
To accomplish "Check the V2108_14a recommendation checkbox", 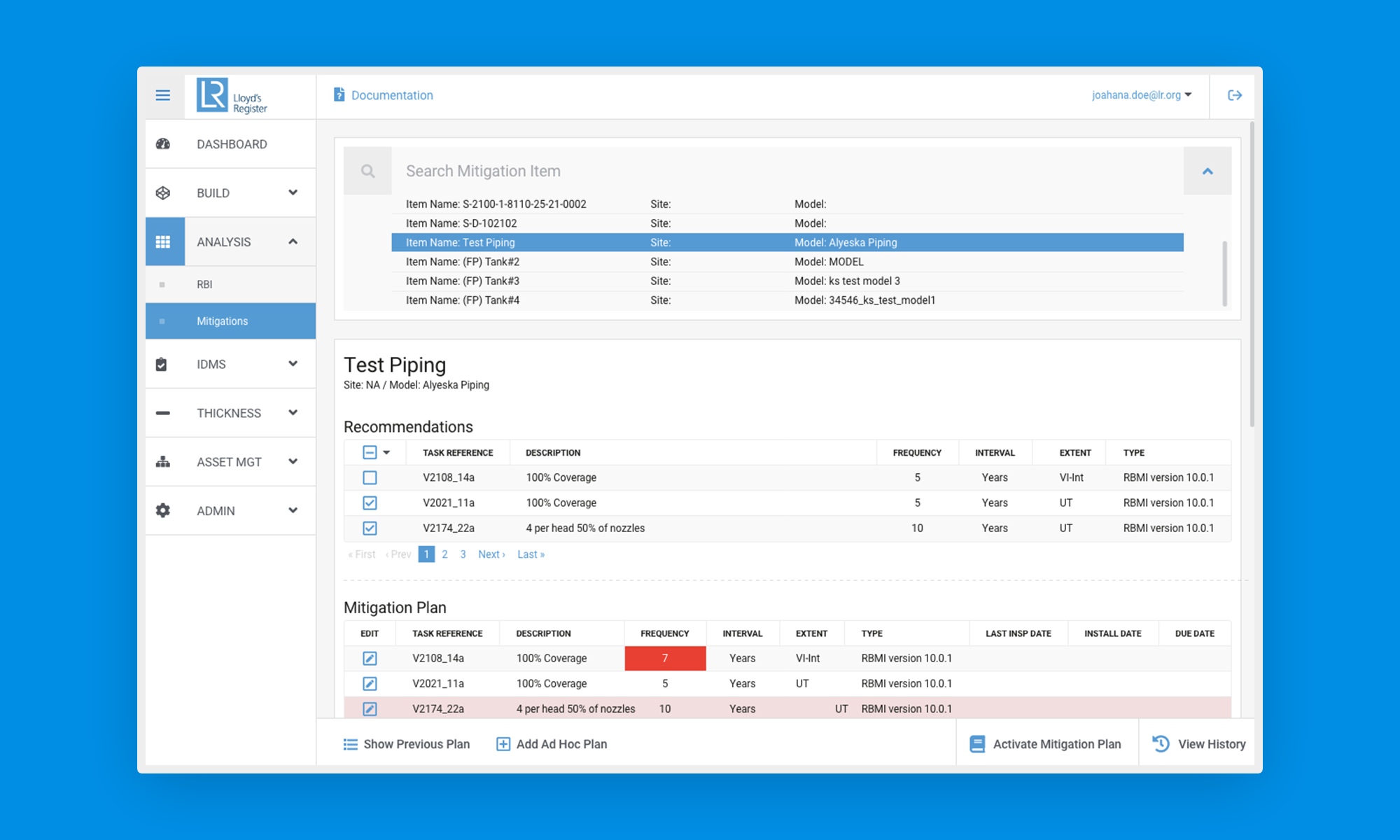I will pos(370,477).
